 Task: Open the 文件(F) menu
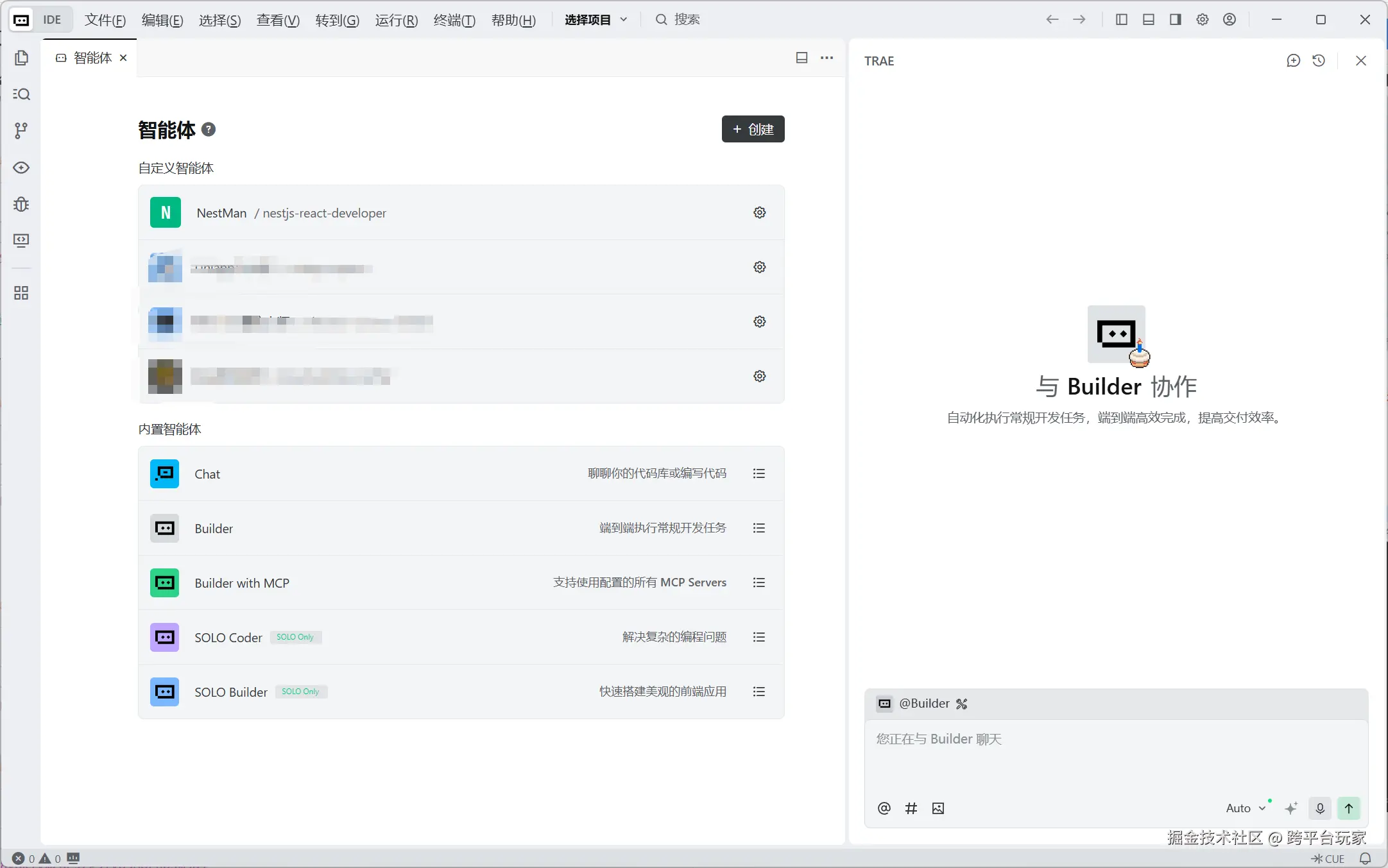point(105,20)
